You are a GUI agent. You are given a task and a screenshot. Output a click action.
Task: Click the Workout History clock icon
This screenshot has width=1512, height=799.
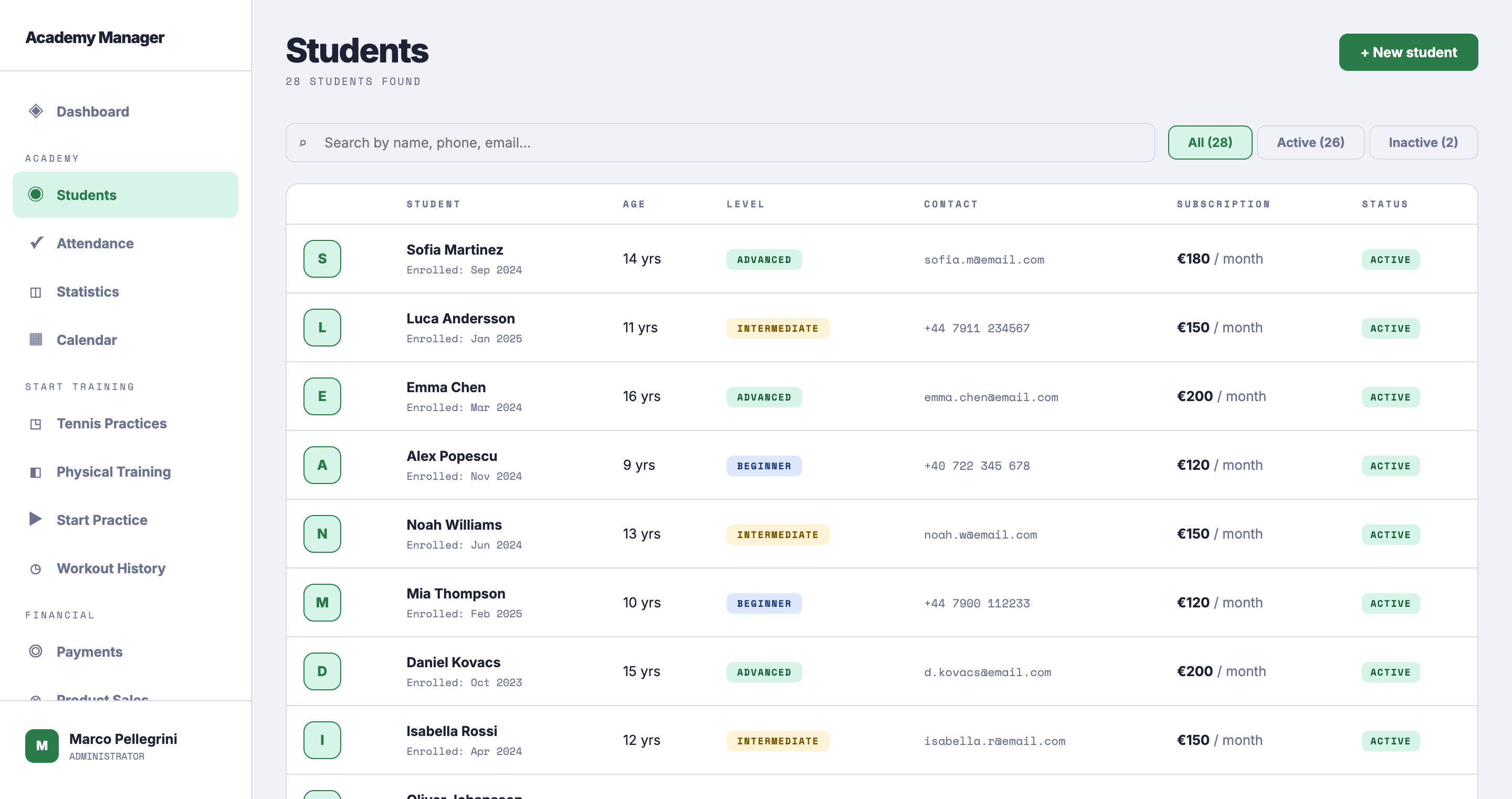coord(36,569)
